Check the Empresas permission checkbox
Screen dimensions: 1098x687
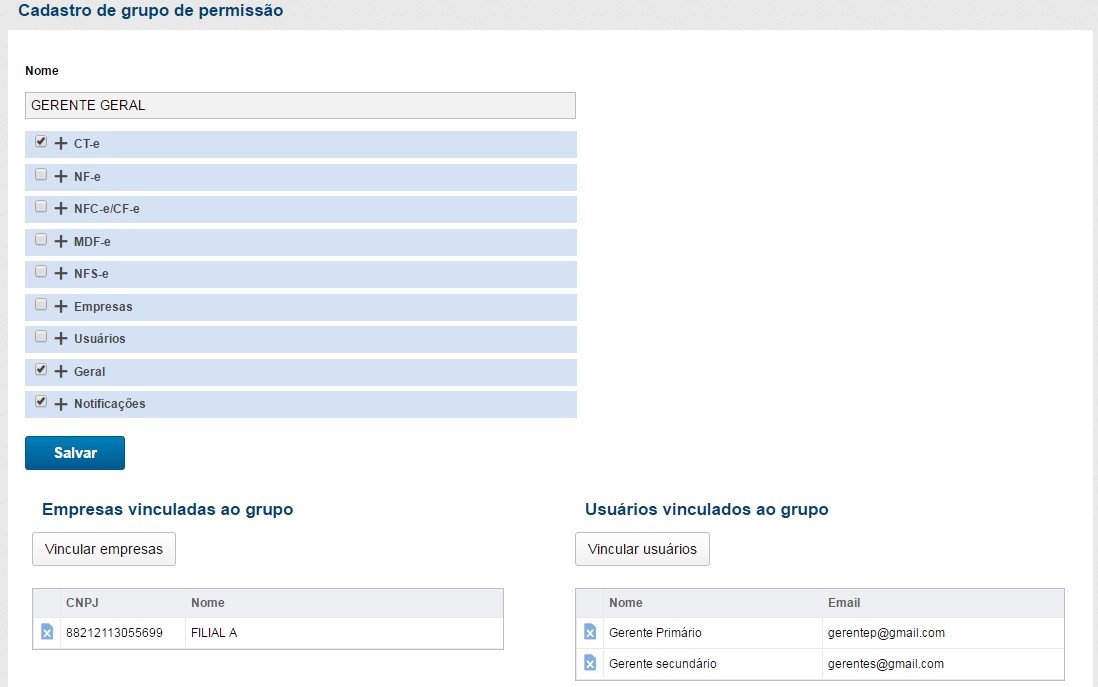click(41, 304)
